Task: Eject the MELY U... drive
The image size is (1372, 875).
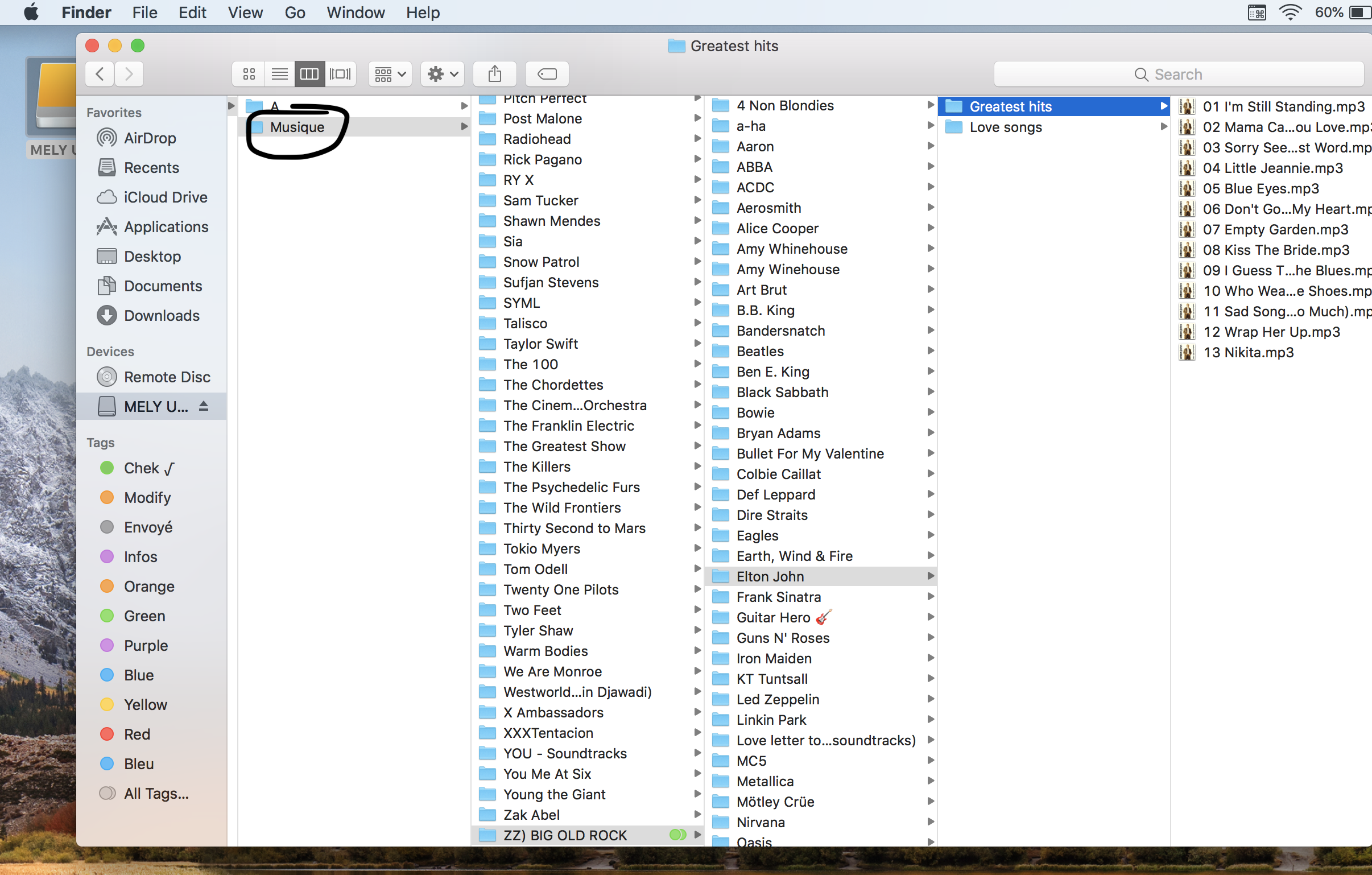Action: (x=204, y=406)
